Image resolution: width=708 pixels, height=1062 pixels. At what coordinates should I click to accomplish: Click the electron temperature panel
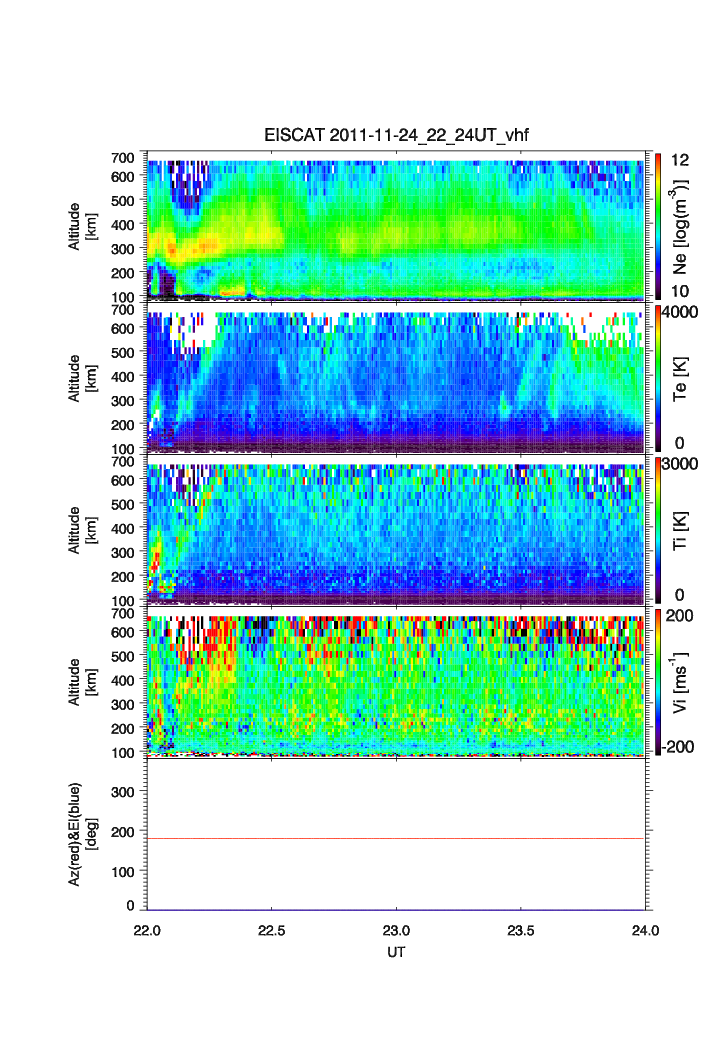click(396, 379)
